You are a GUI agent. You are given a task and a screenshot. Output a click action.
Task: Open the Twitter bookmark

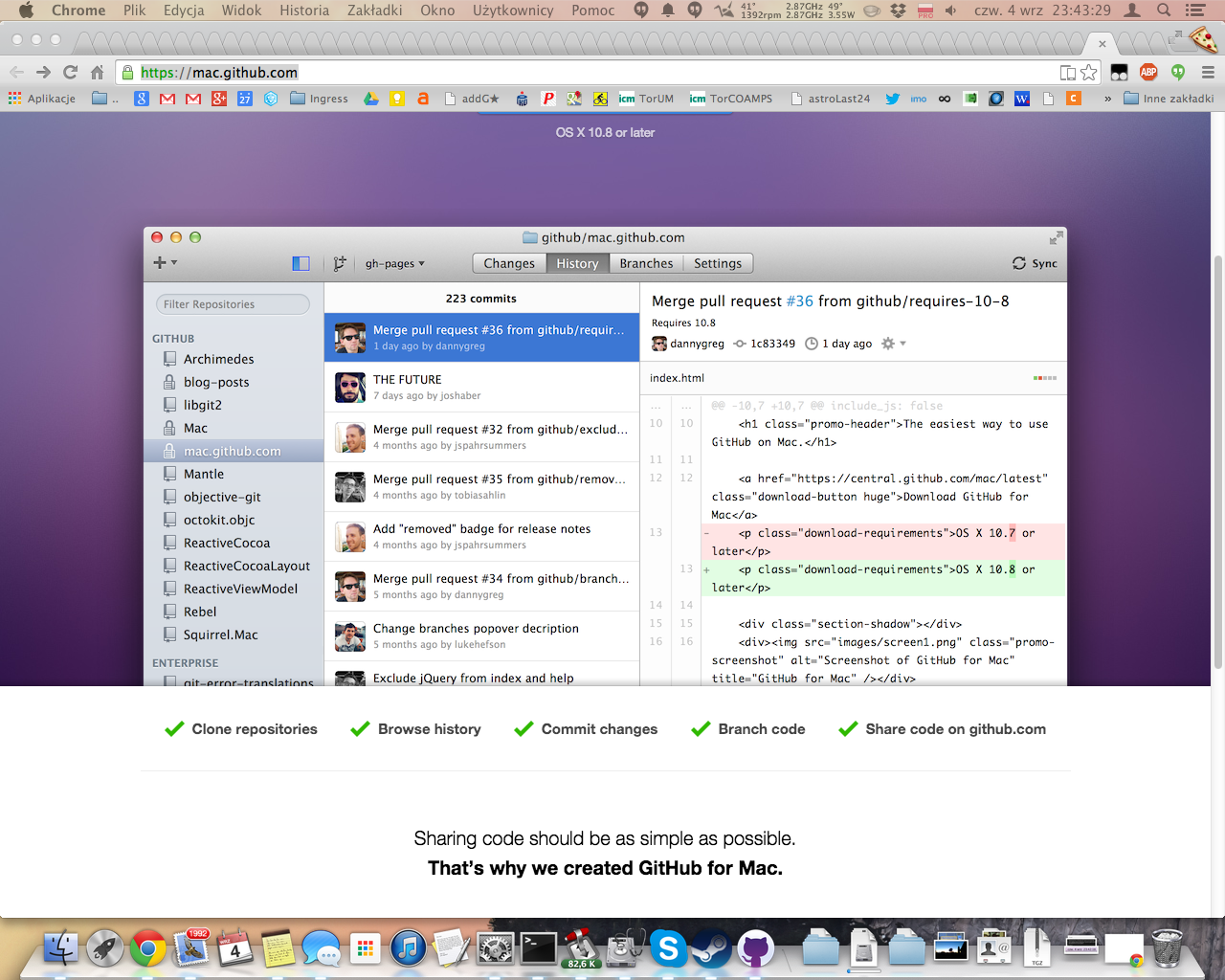pos(892,99)
